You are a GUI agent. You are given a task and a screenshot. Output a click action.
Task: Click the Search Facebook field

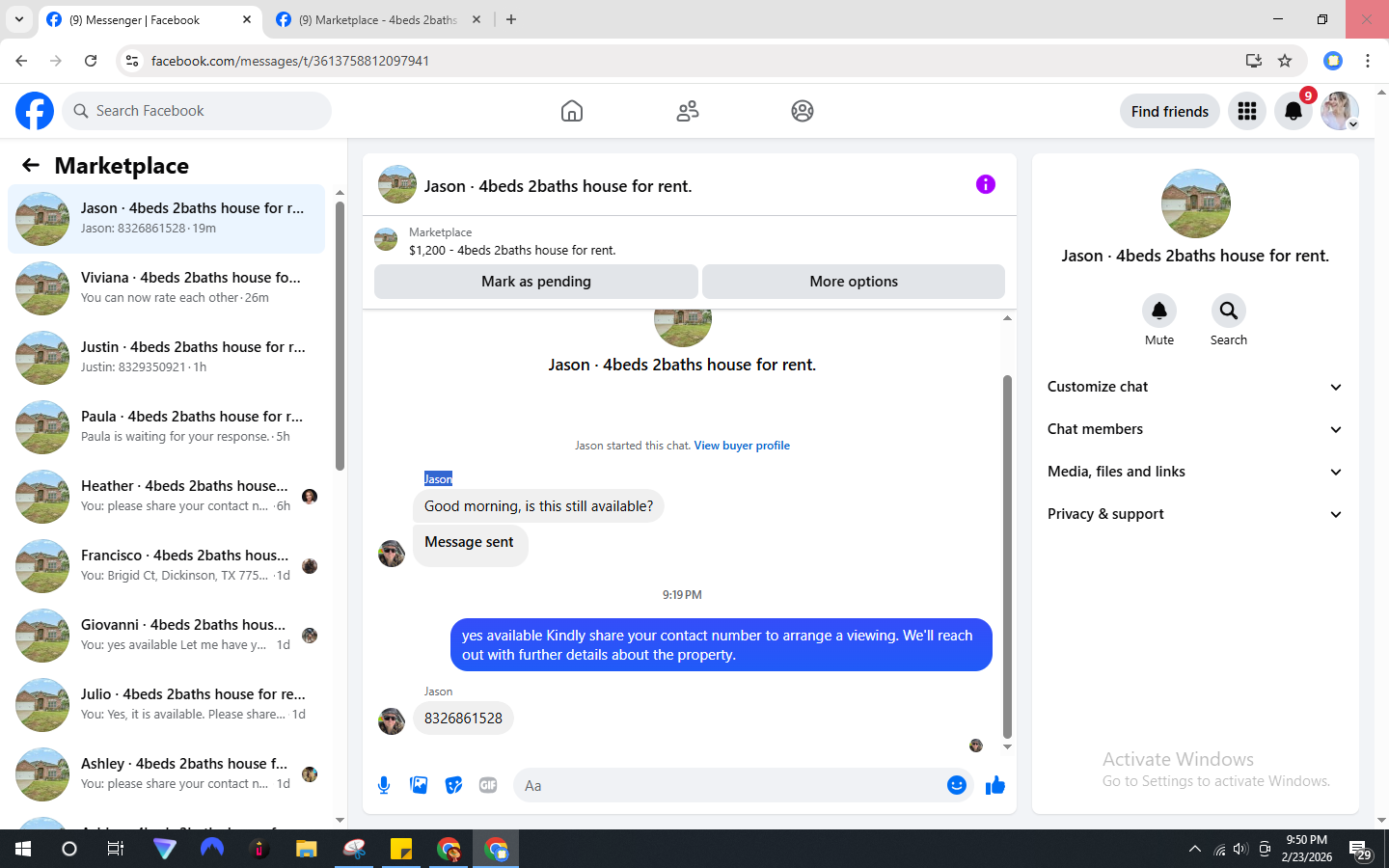pos(197,111)
